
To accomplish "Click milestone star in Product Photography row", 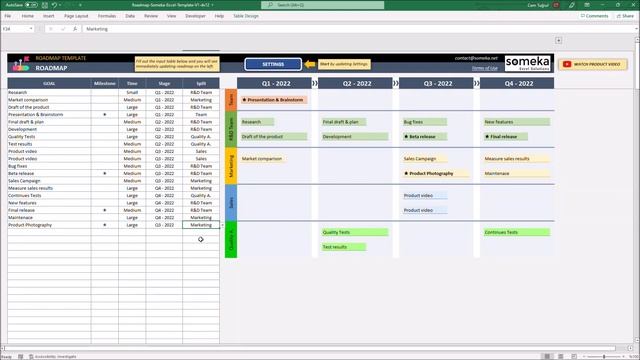I will click(x=104, y=225).
